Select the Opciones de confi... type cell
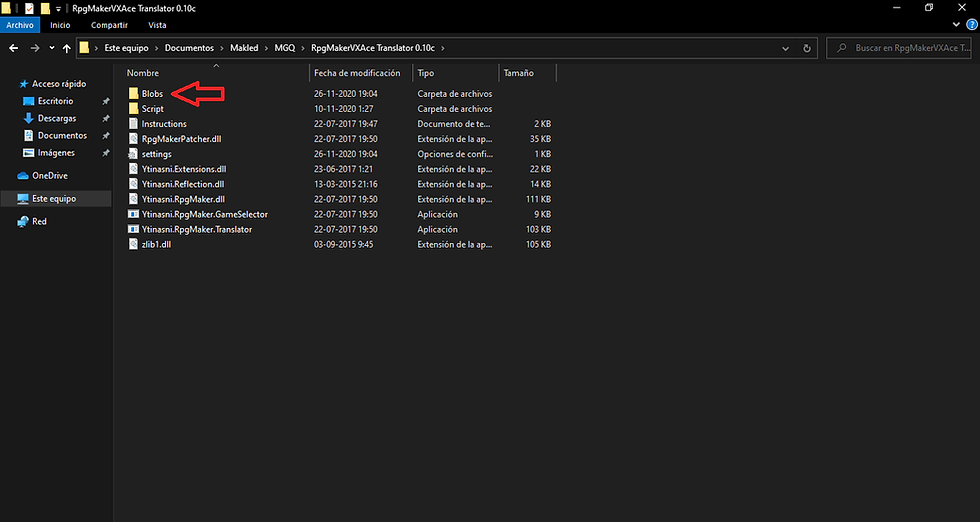 pyautogui.click(x=455, y=154)
